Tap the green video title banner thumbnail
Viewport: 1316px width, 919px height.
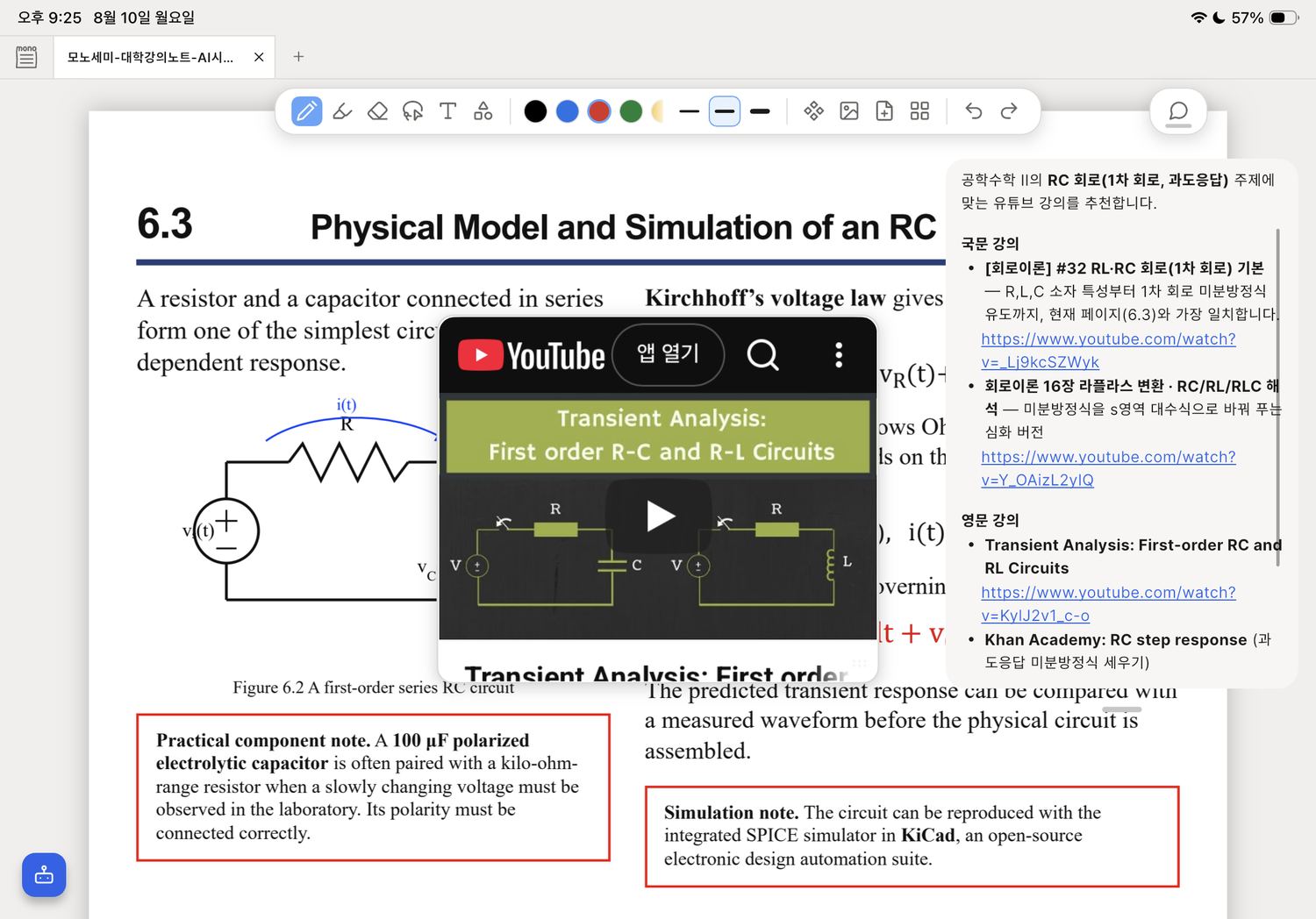tap(658, 436)
